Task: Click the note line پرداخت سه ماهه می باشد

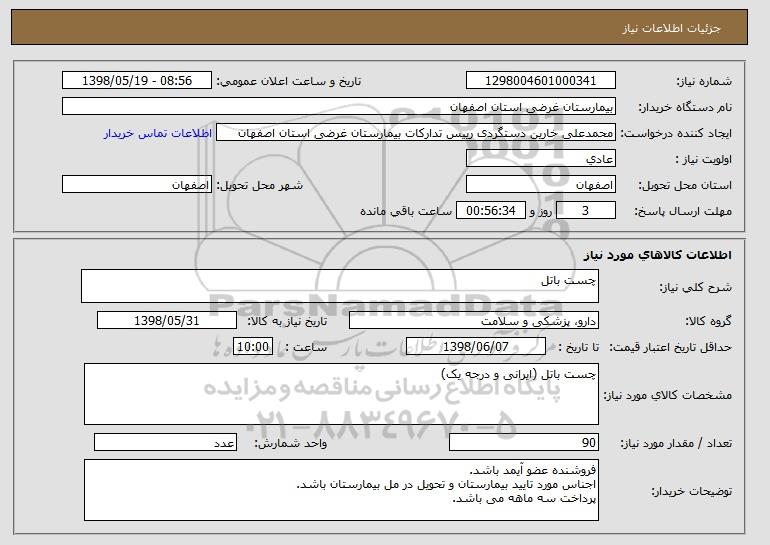Action: [524, 498]
